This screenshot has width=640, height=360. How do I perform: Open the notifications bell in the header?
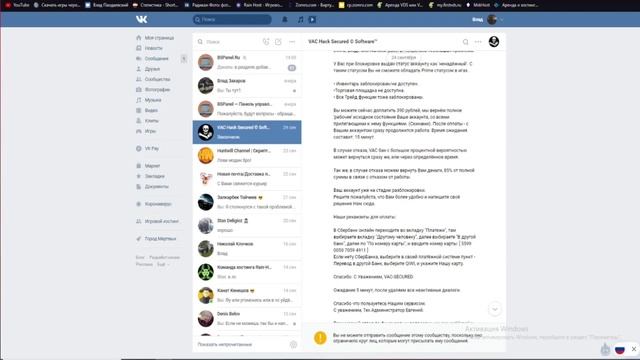(x=285, y=19)
